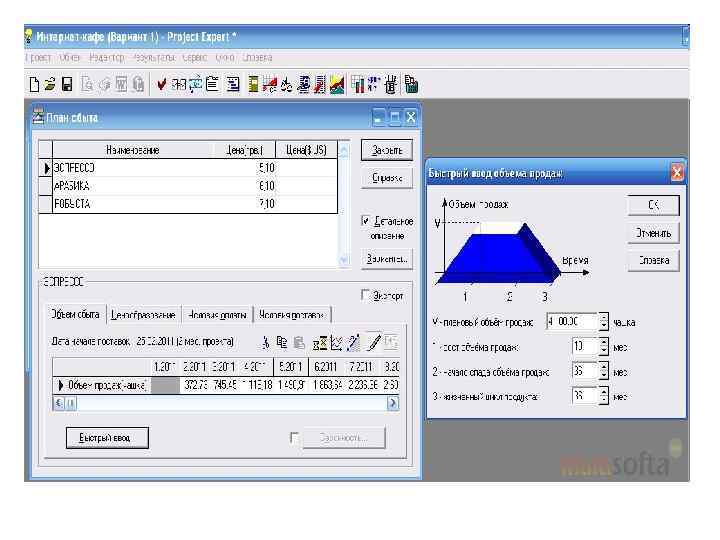The image size is (720, 540).
Task: Click the list-with-lines toolbar icon after checkmark
Action: coord(179,84)
